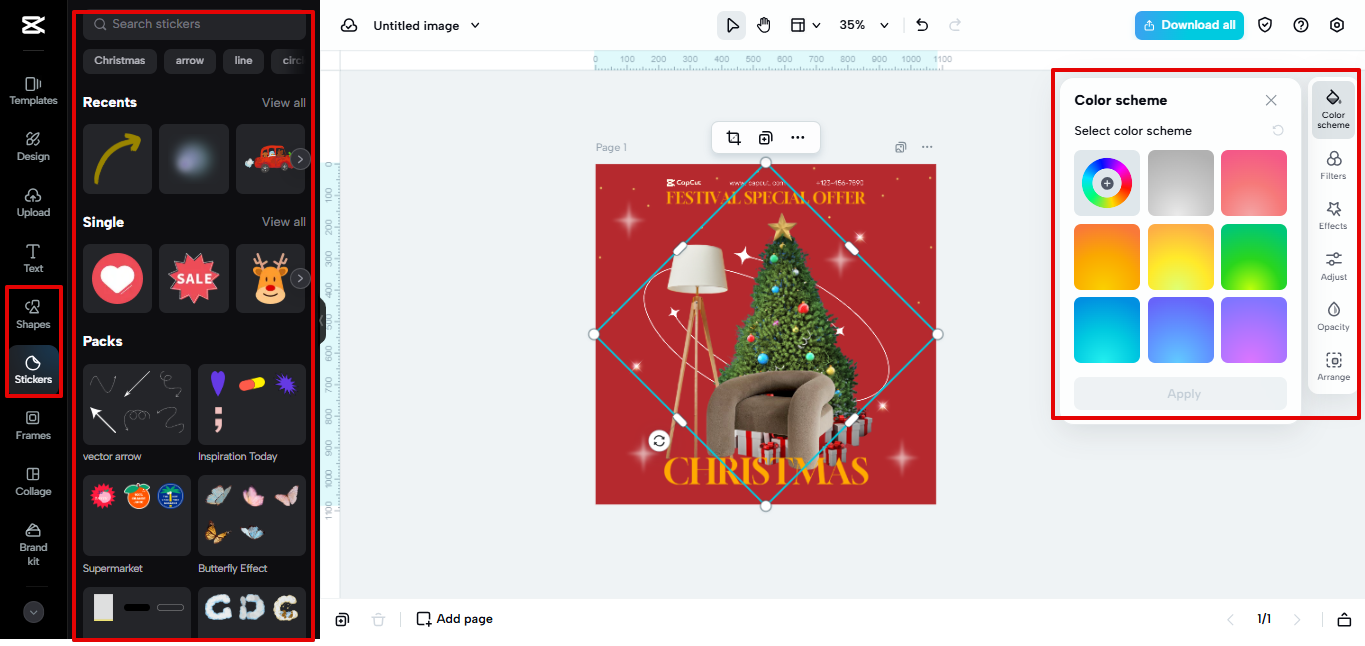Screen dimensions: 1365x646
Task: Open the Frames panel
Action: point(33,425)
